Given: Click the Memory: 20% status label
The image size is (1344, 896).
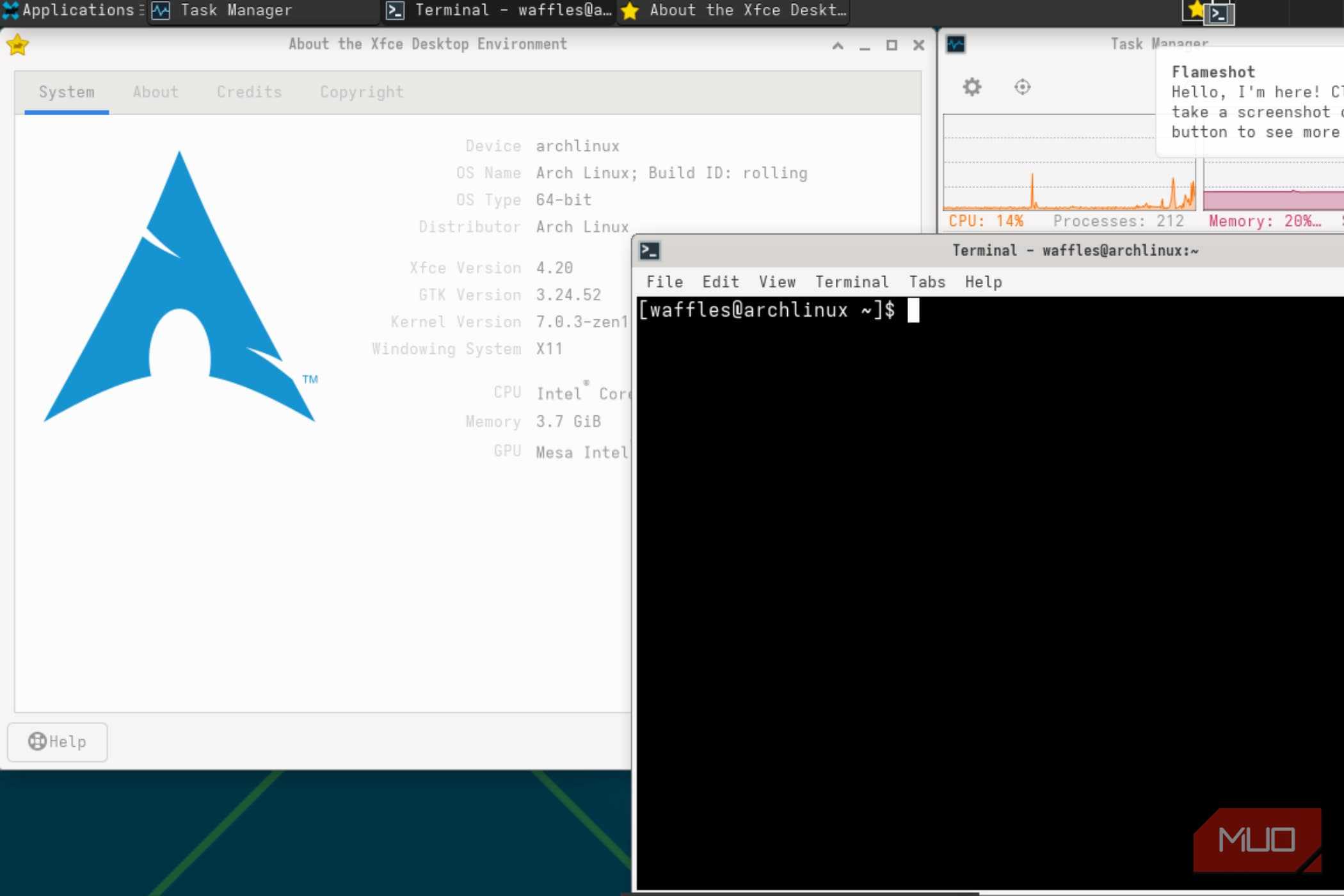Looking at the screenshot, I should point(1265,221).
